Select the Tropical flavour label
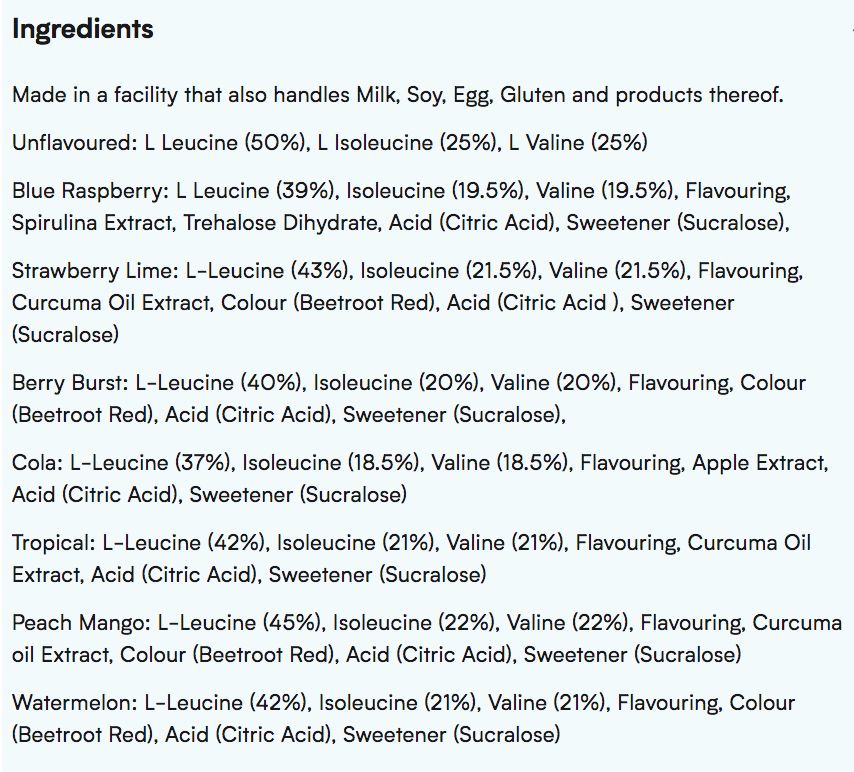This screenshot has width=854, height=772. click(x=54, y=542)
